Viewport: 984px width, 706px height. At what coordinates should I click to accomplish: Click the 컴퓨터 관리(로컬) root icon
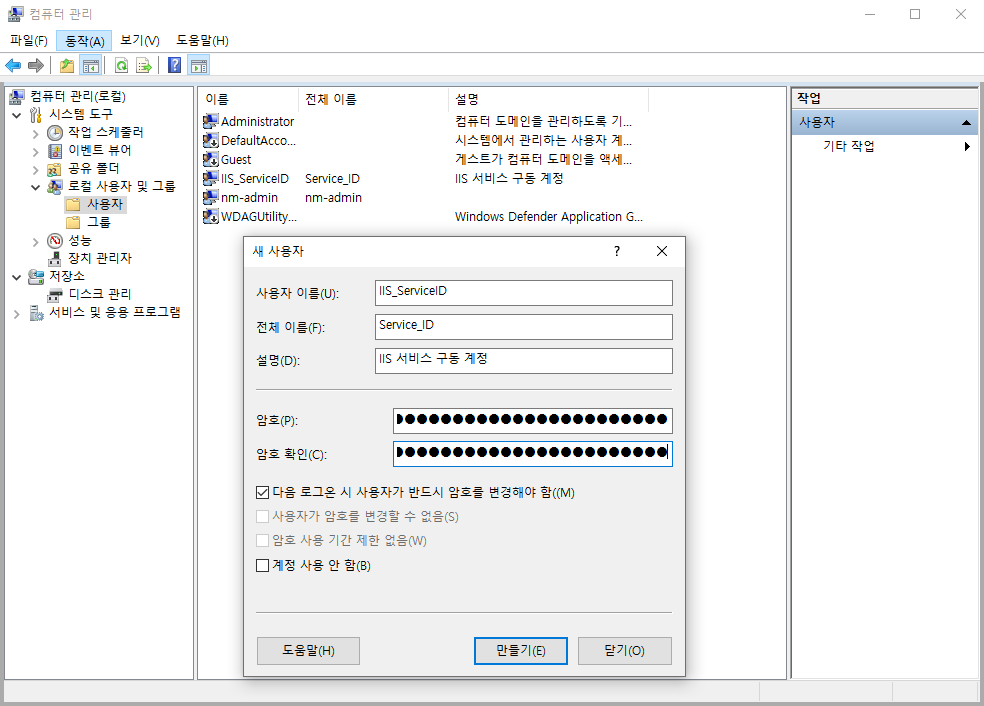click(x=18, y=97)
